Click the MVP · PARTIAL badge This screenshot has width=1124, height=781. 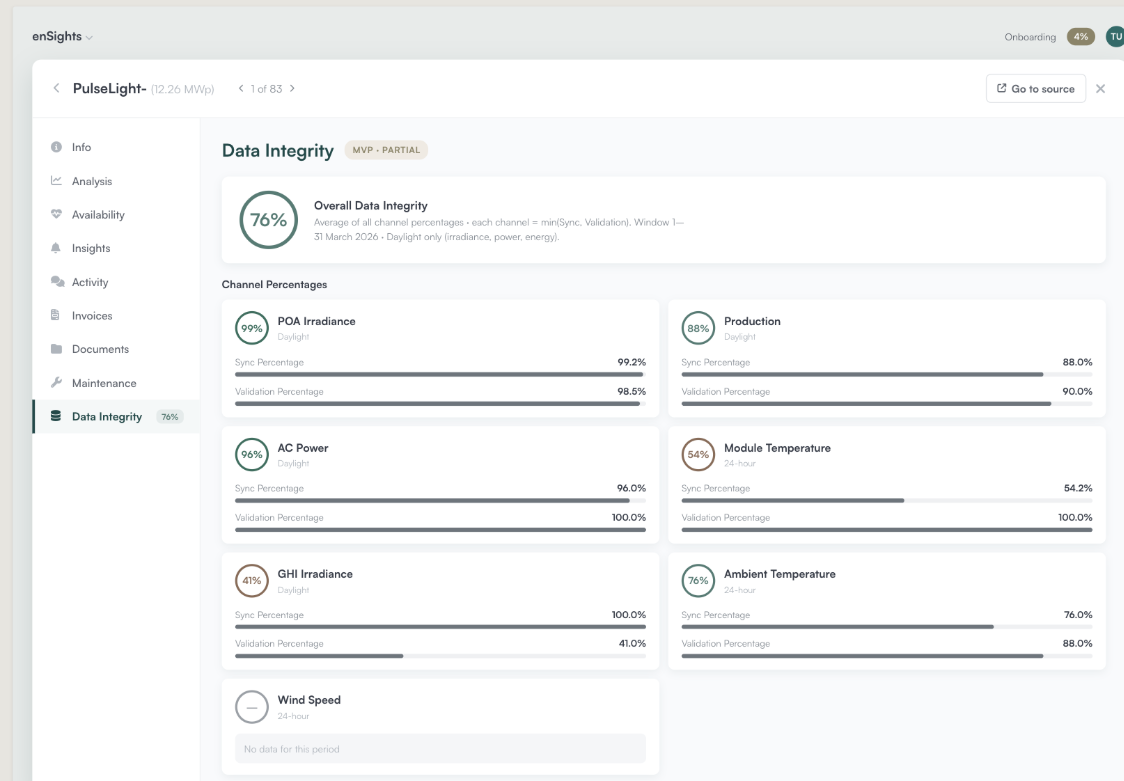click(386, 150)
